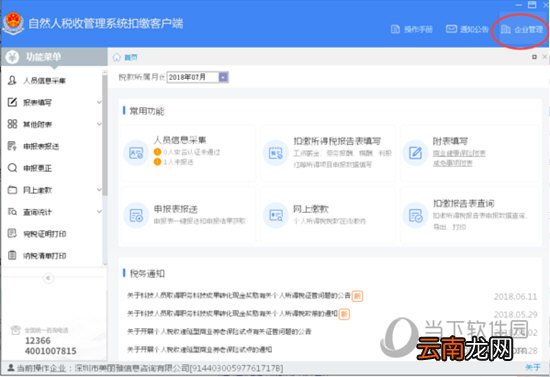Open the 商业养老保险试点的通知 notice

coord(199,349)
